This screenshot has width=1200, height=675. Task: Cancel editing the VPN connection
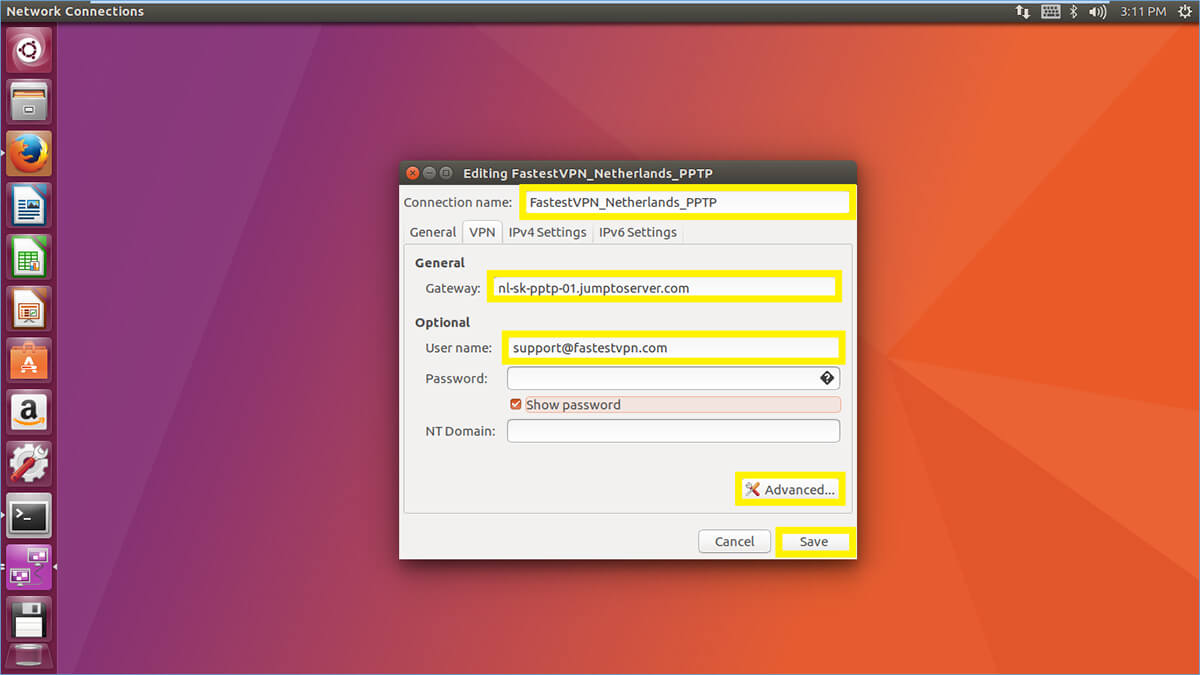pos(734,541)
